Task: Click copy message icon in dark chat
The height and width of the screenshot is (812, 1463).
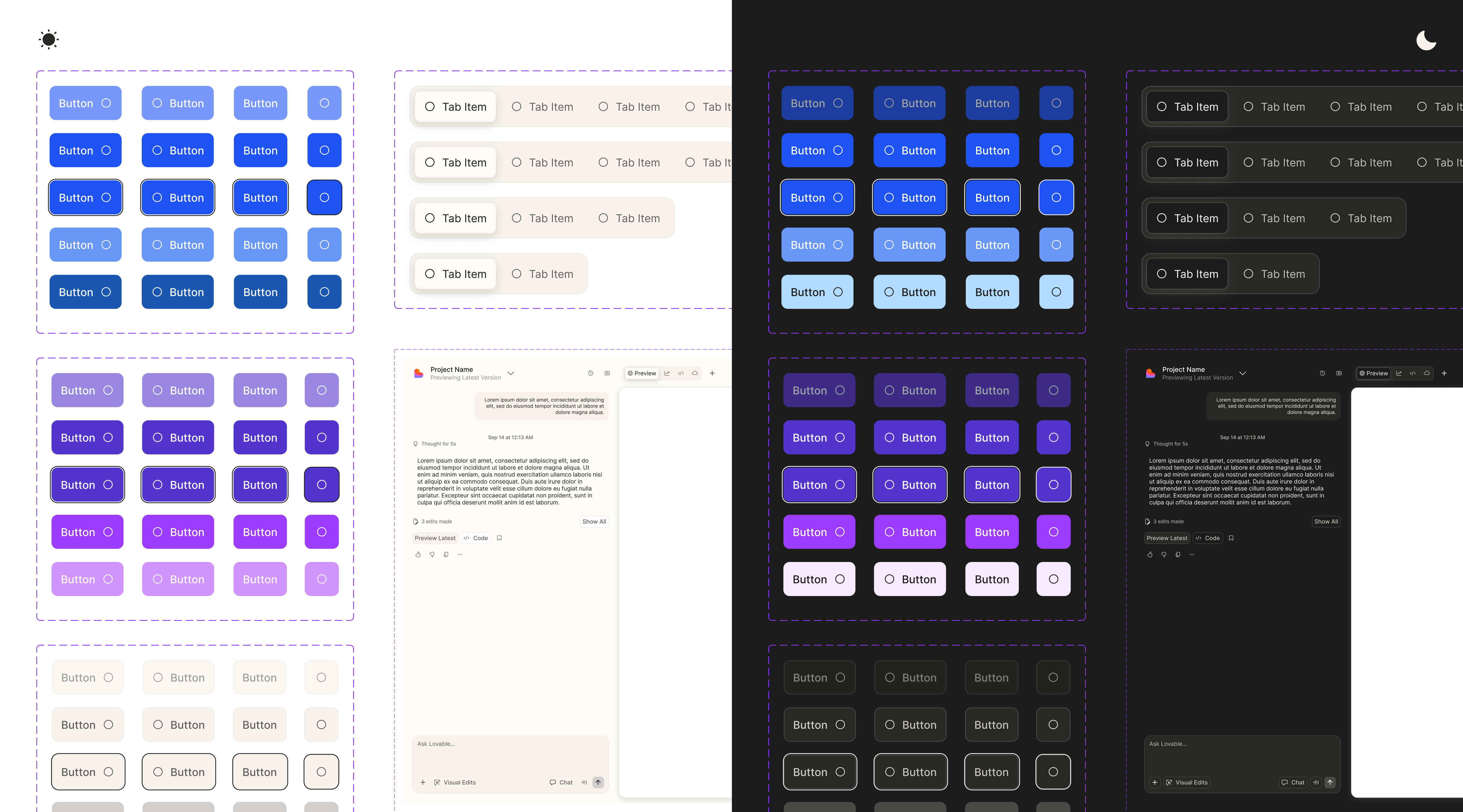Action: coord(1178,554)
